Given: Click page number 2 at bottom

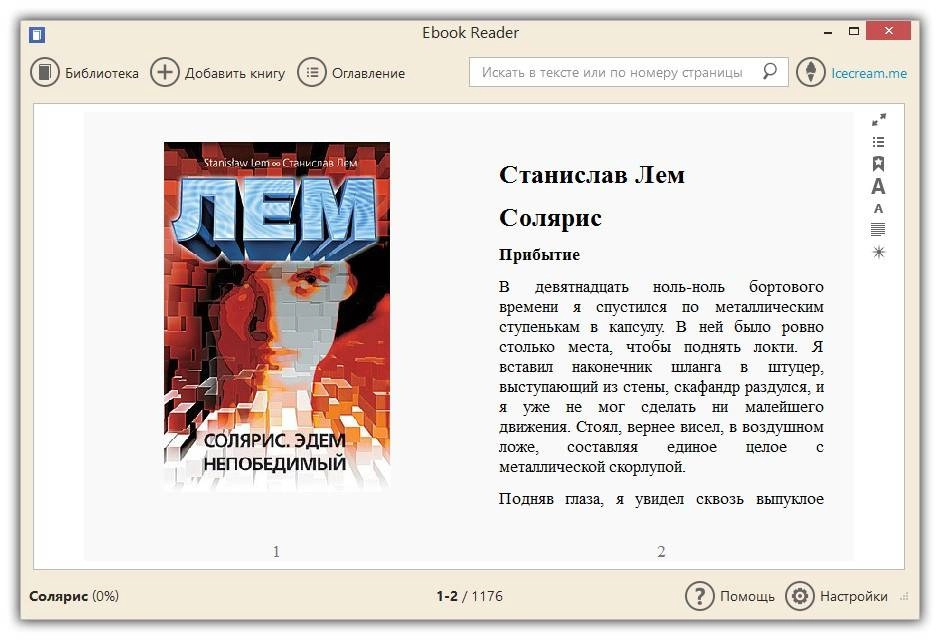Looking at the screenshot, I should (661, 551).
